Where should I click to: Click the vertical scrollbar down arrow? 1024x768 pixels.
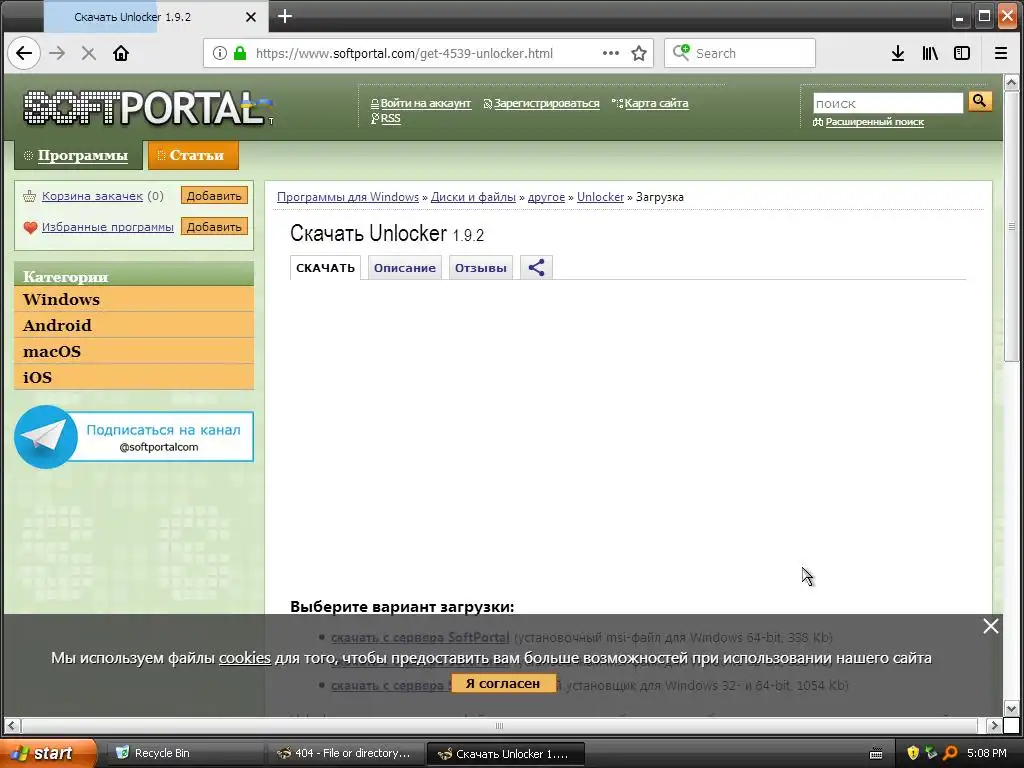click(x=1011, y=709)
